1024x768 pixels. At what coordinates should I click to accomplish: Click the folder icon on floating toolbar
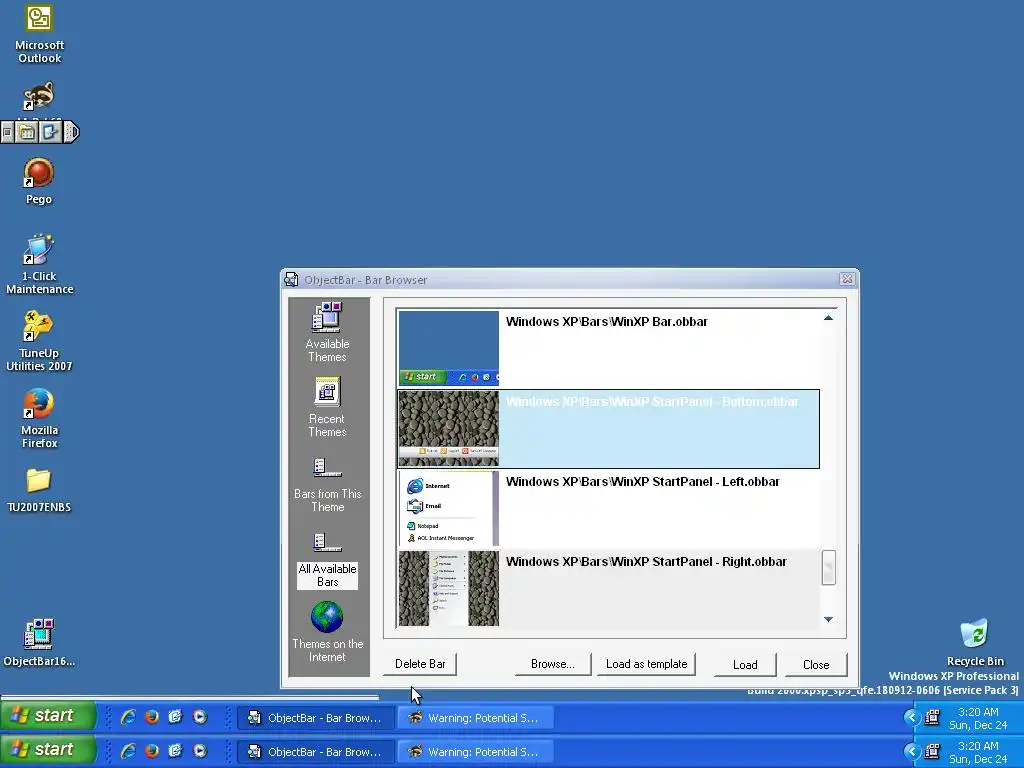click(27, 133)
